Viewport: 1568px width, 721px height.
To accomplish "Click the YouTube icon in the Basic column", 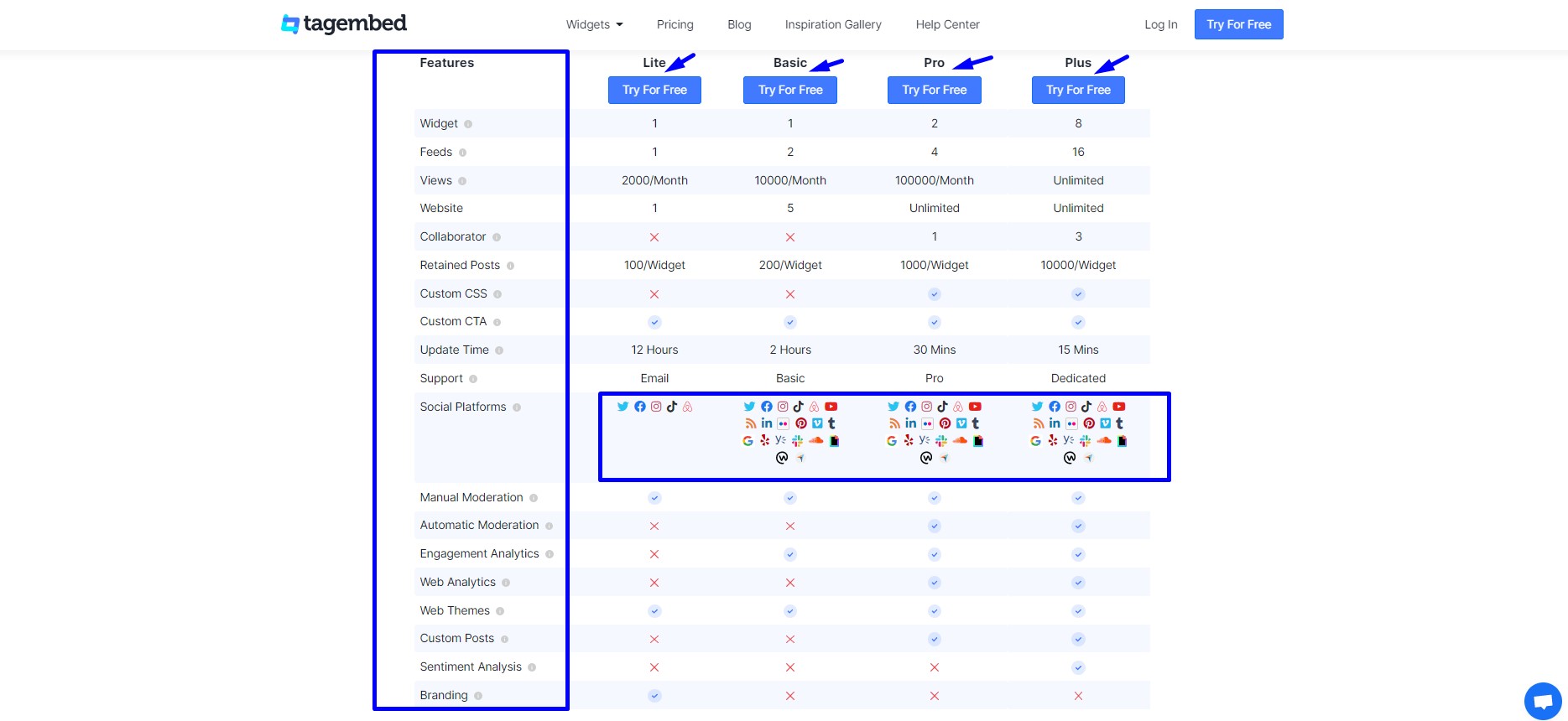I will point(831,407).
